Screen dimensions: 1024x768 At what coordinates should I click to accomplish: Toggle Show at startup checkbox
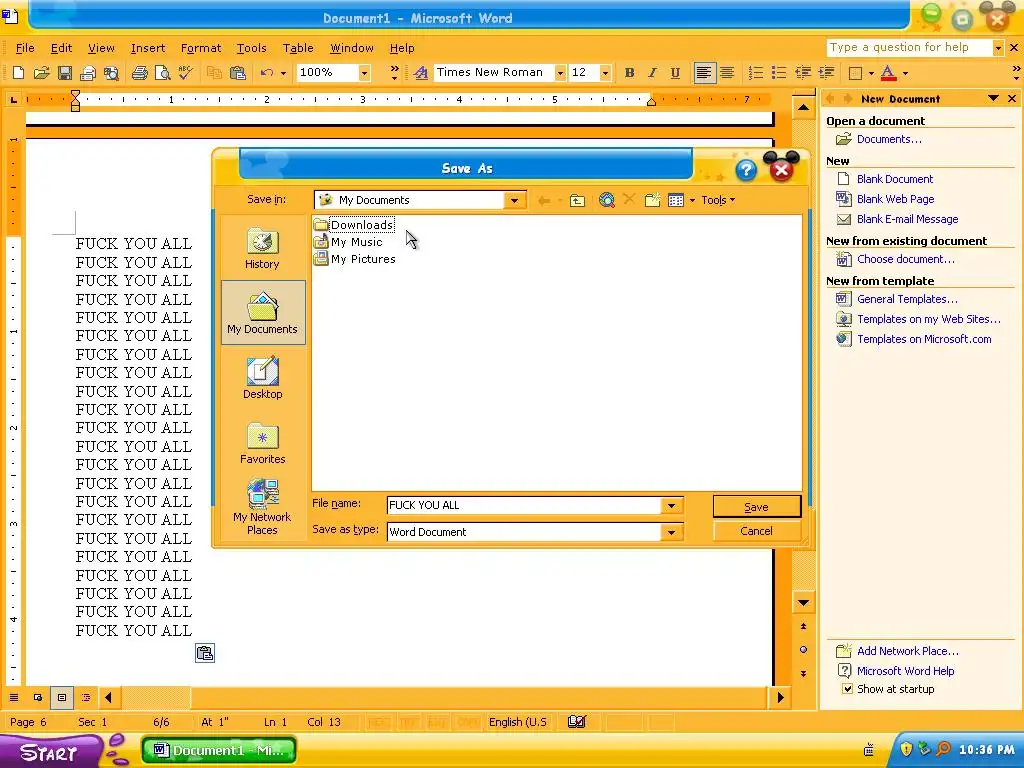click(847, 689)
